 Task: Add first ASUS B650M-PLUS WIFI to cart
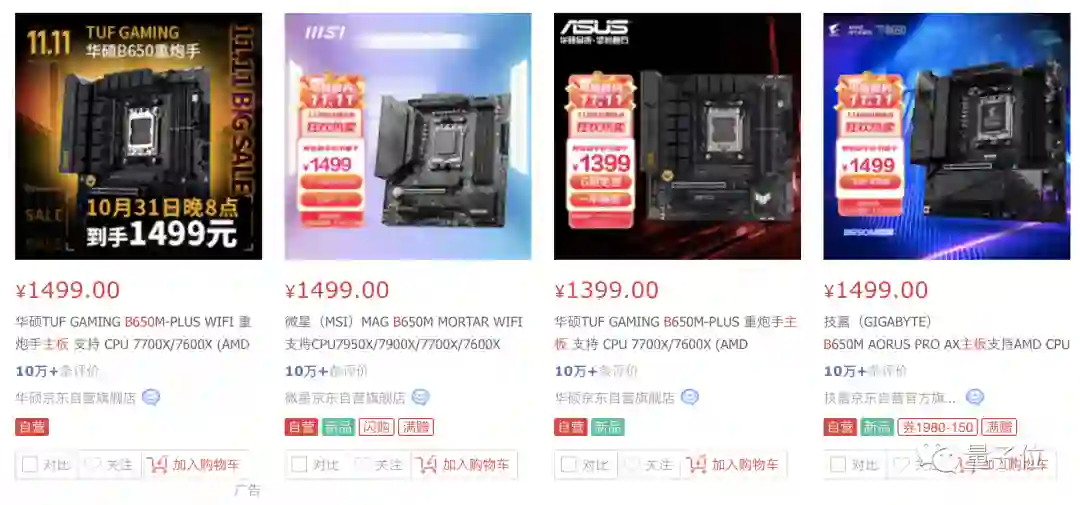pyautogui.click(x=194, y=465)
